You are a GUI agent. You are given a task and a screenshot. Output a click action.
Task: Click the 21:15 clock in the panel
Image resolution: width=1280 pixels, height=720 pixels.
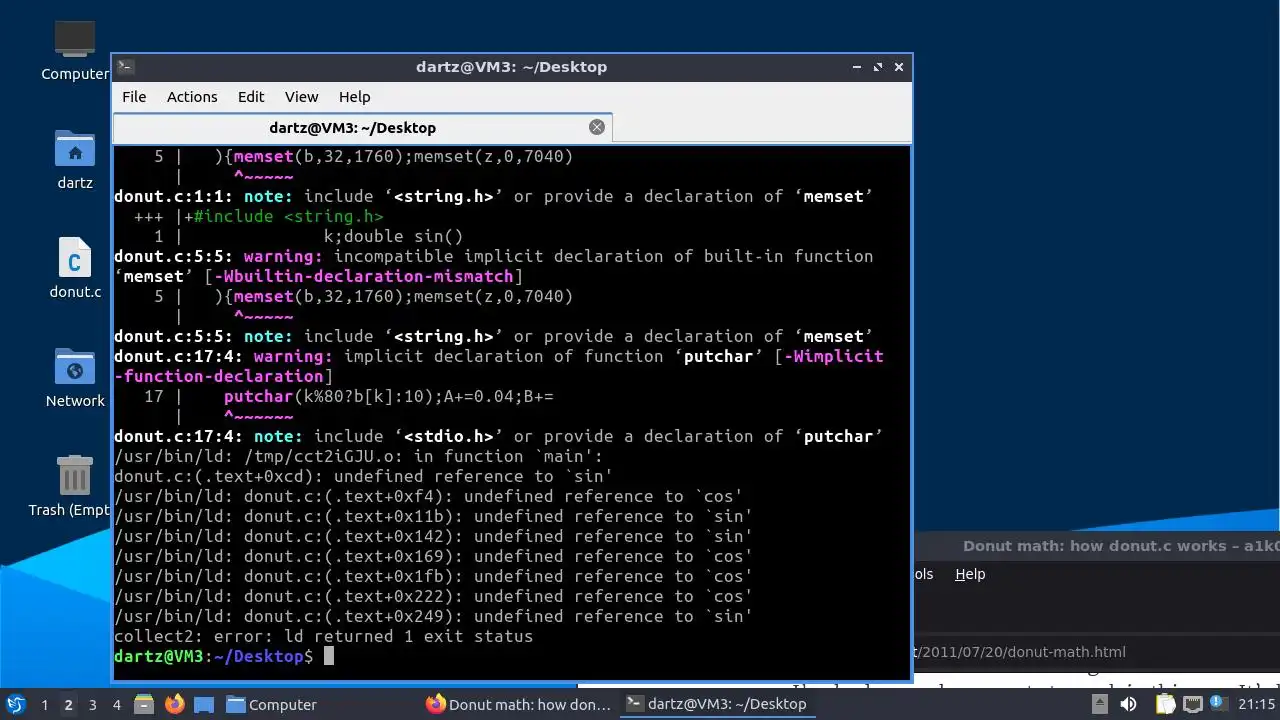coord(1257,704)
